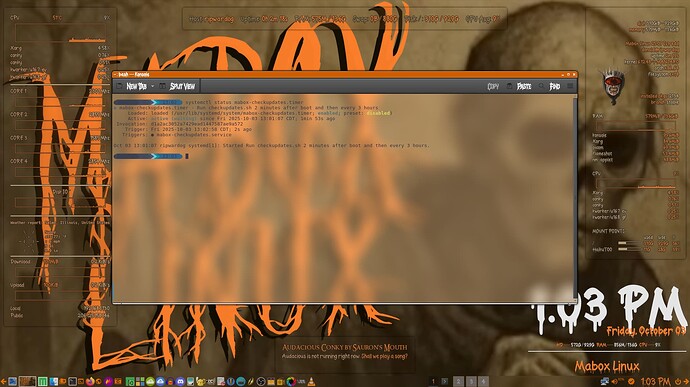This screenshot has width=690, height=387.
Task: Click the 'Mabox Linux' label near clock
Action: click(607, 366)
